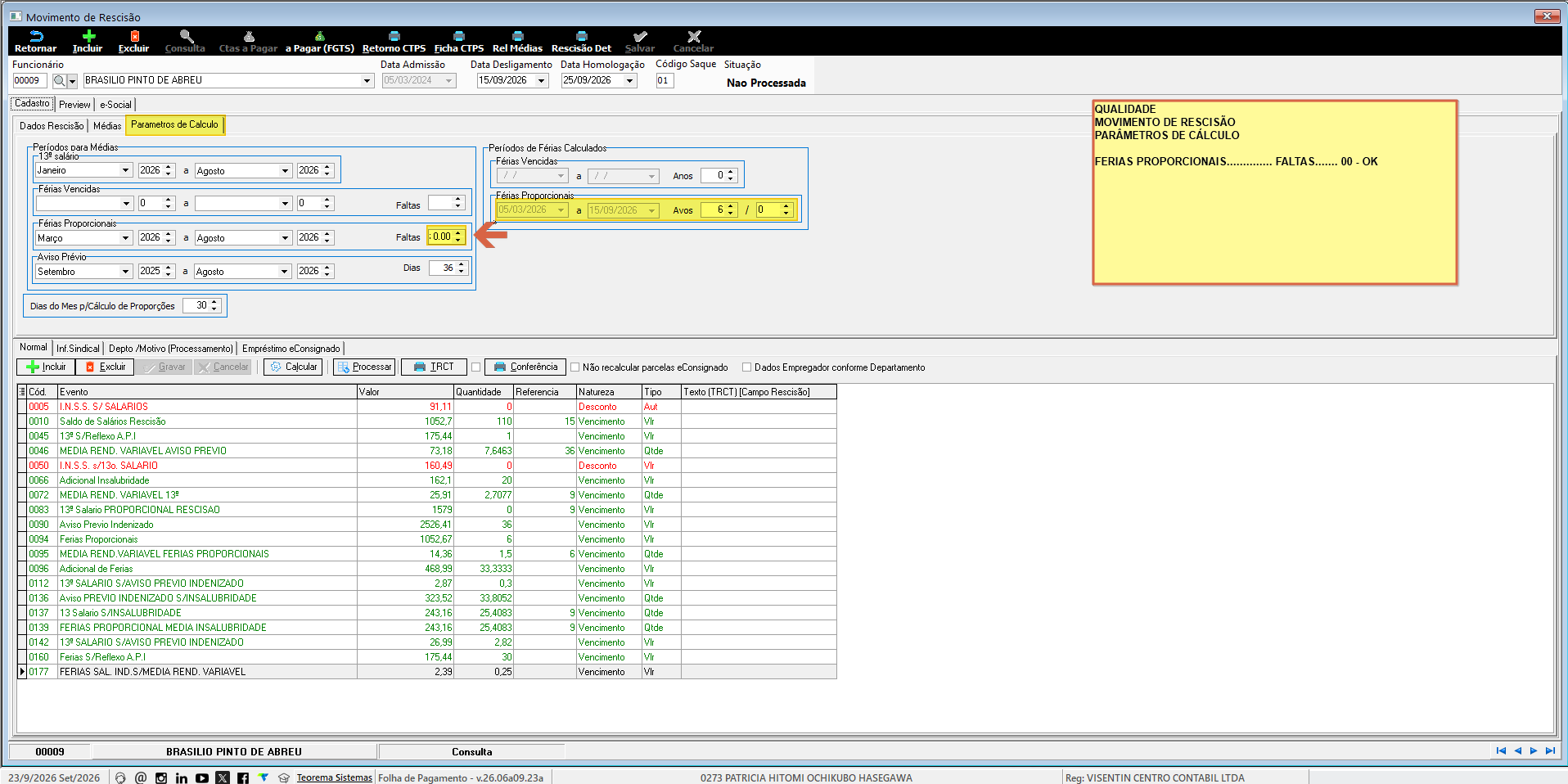Screen dimensions: 1568x784
Task: Increase the Aviso Prévio Dias spinner value
Action: (462, 265)
